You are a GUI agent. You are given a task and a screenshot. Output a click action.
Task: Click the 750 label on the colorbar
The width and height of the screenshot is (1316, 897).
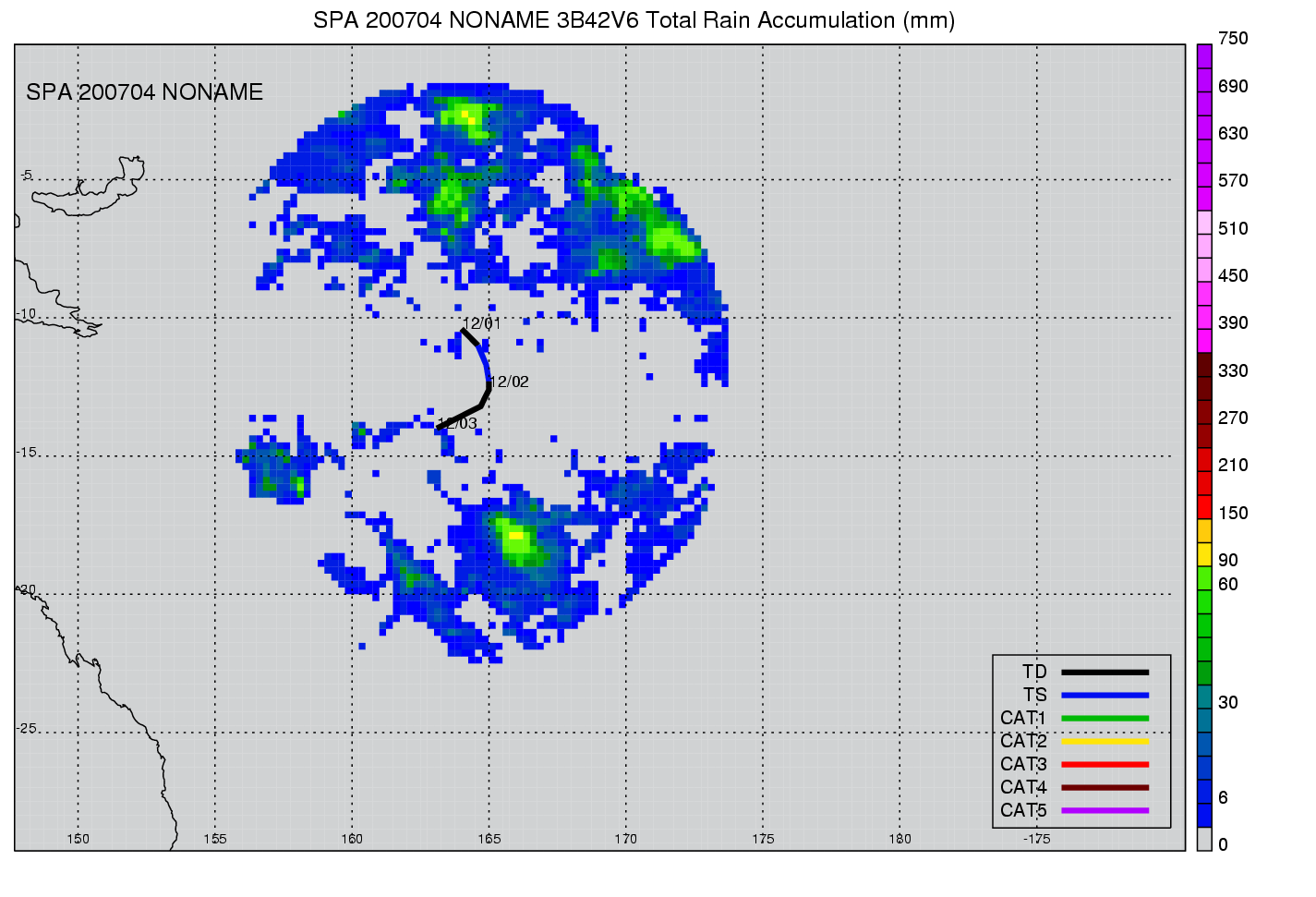1233,39
